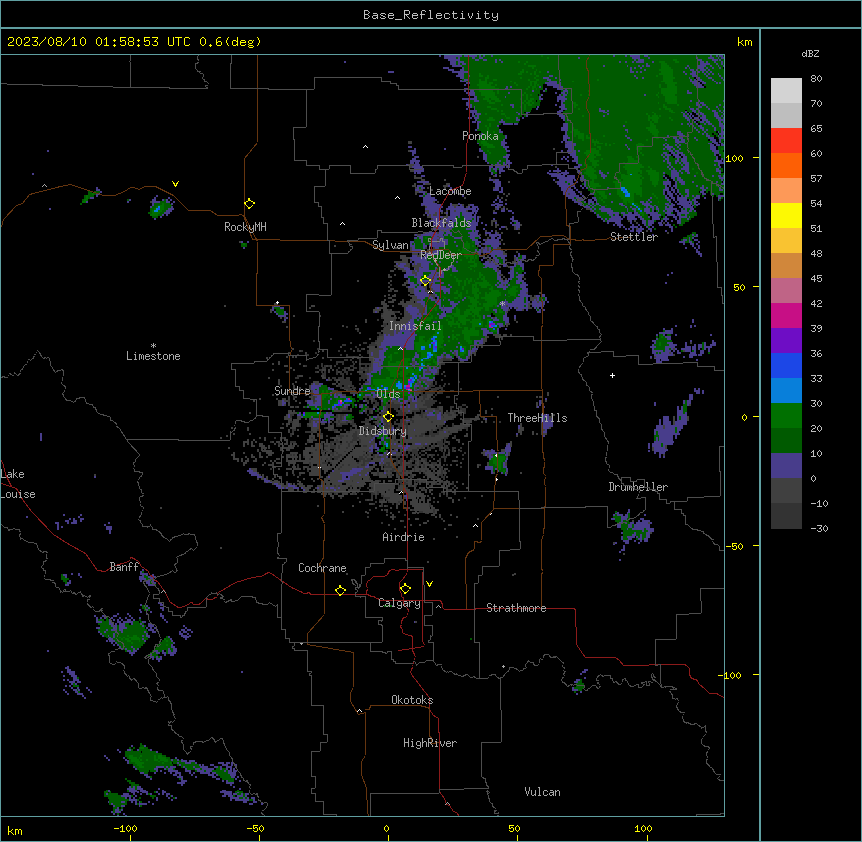This screenshot has width=862, height=842.
Task: Click the km unit label at top right
Action: [x=744, y=42]
